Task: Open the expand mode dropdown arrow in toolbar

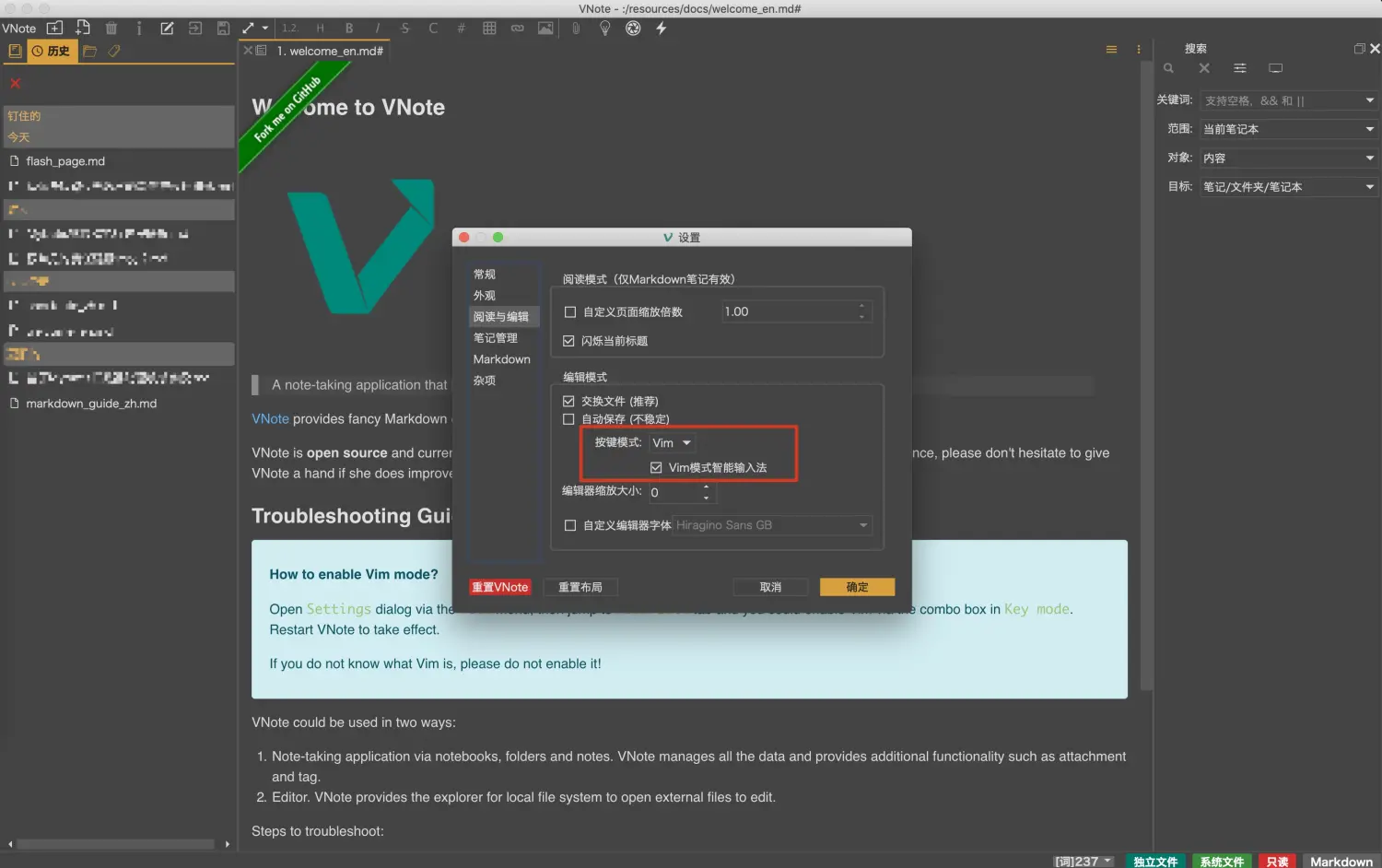Action: pyautogui.click(x=265, y=29)
